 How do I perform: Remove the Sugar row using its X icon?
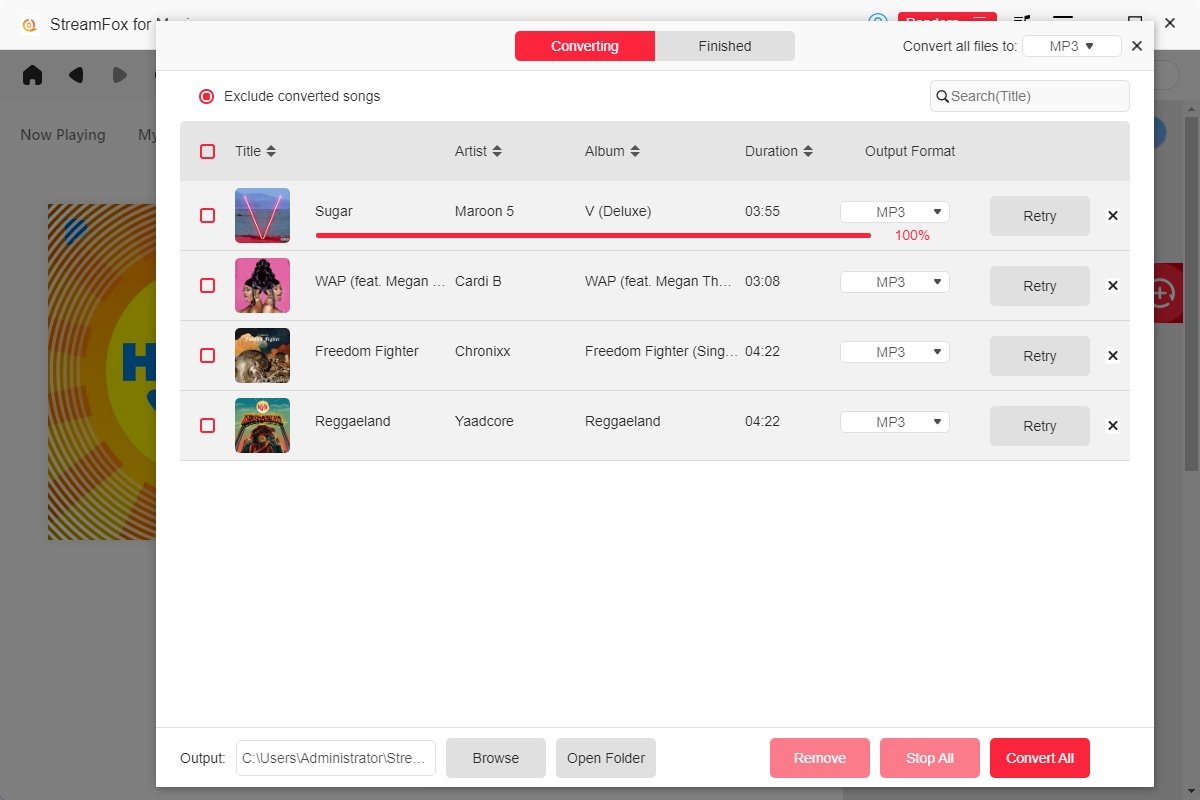(1113, 216)
